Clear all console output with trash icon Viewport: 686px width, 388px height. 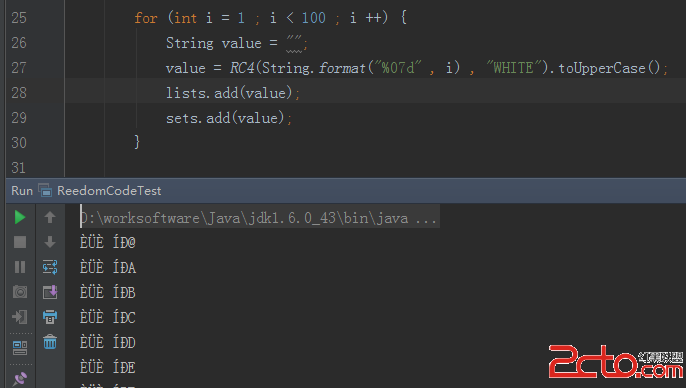click(50, 342)
